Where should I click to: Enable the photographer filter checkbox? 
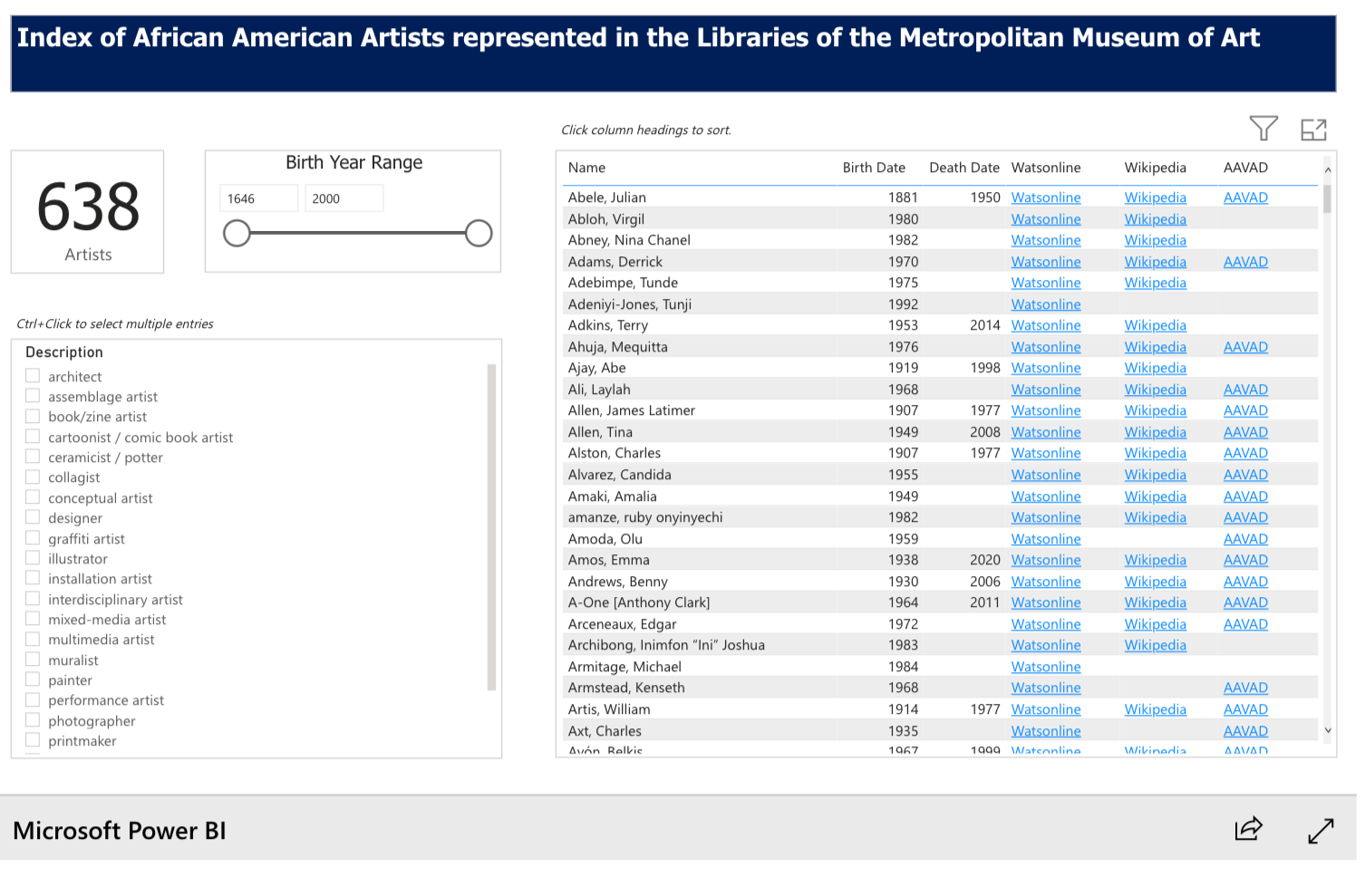tap(33, 720)
